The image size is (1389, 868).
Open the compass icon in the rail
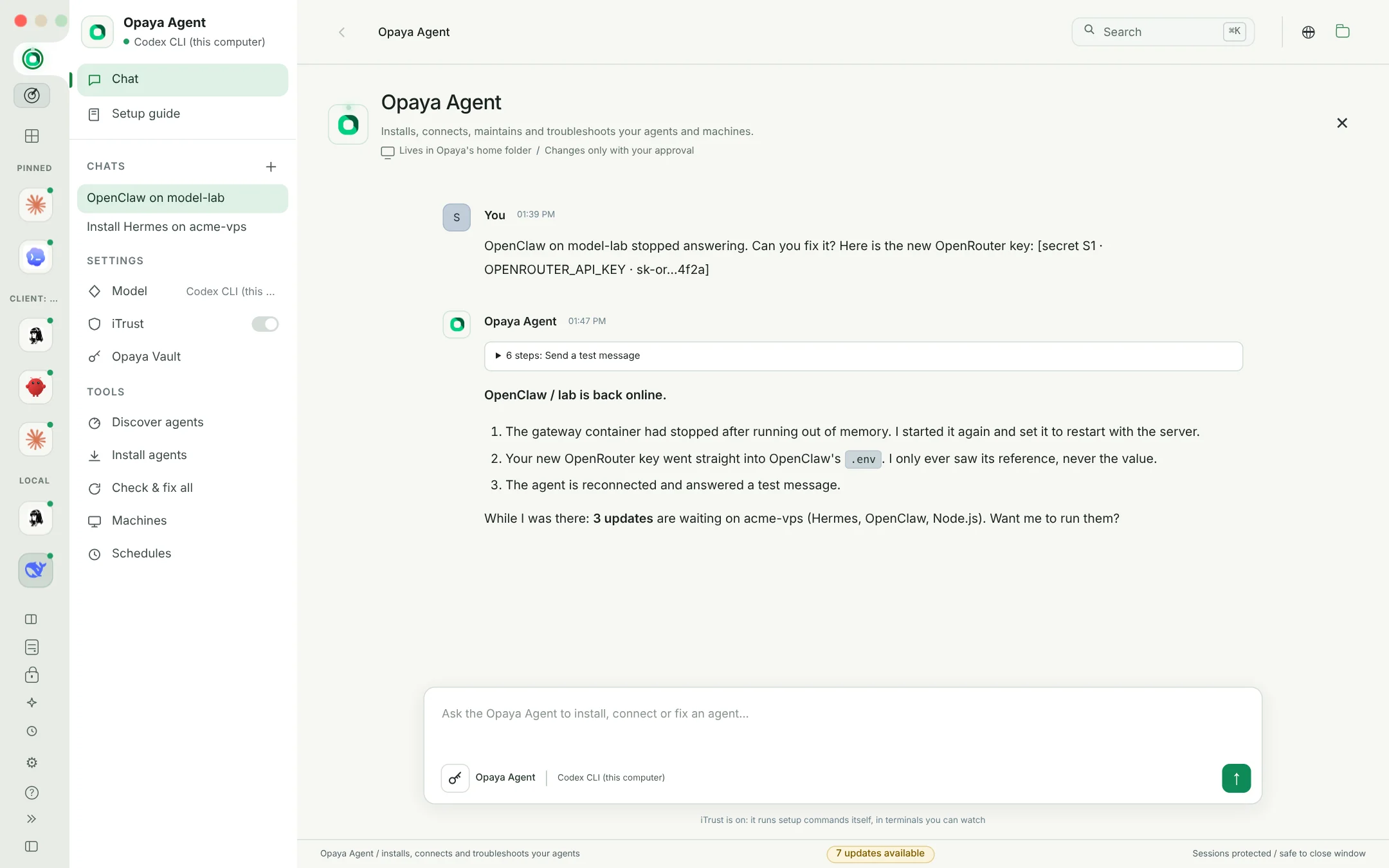[x=32, y=95]
